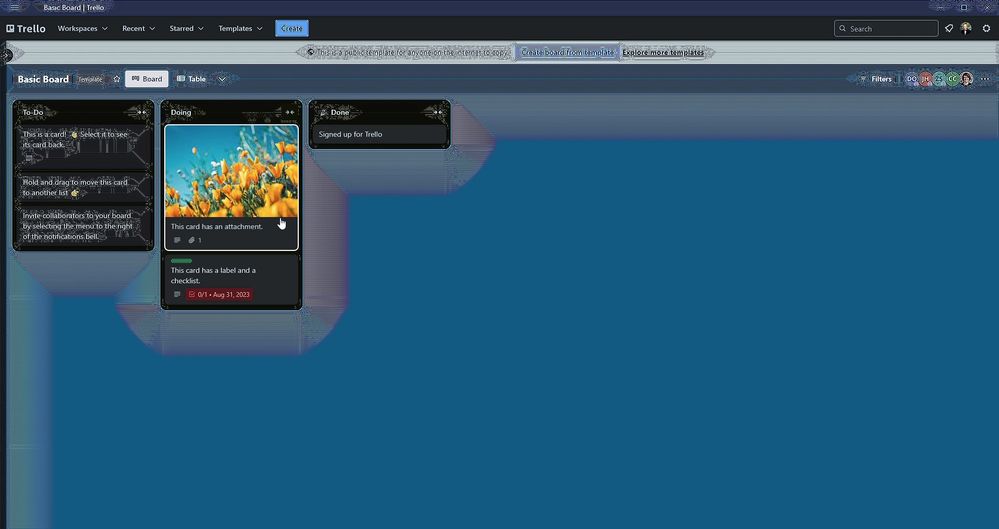Open the Templates dropdown

coord(240,29)
